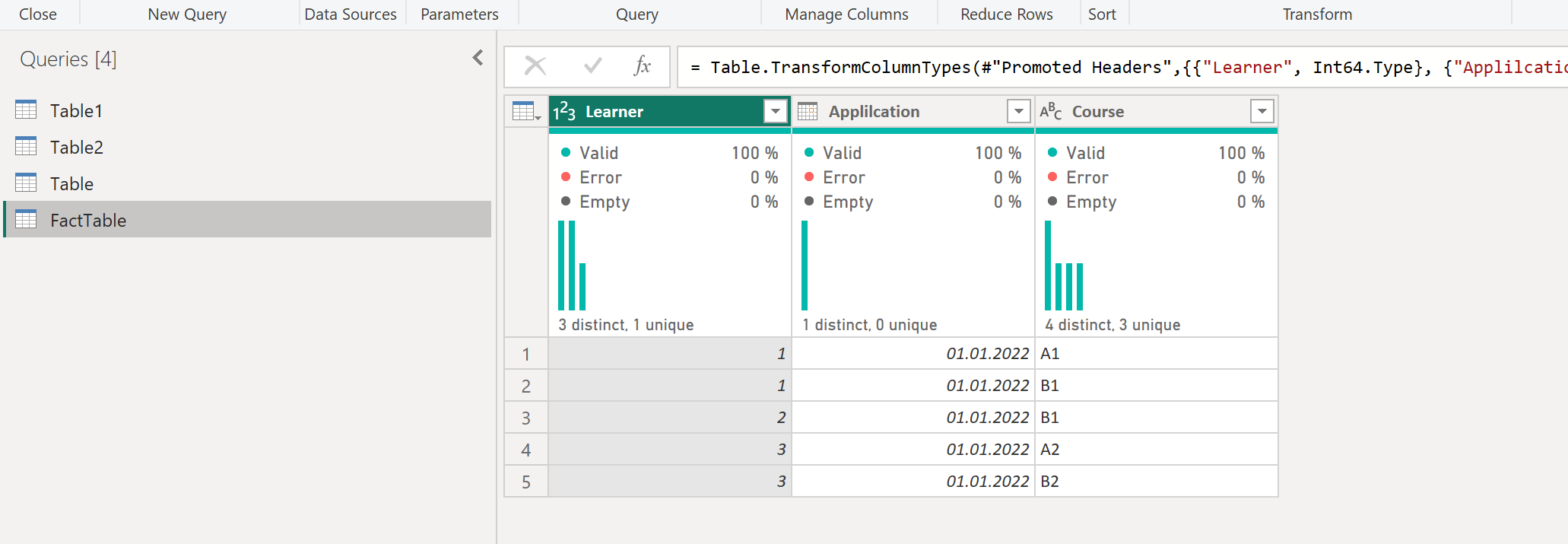This screenshot has height=544, width=1568.
Task: Open the Close ribbon group
Action: (38, 14)
